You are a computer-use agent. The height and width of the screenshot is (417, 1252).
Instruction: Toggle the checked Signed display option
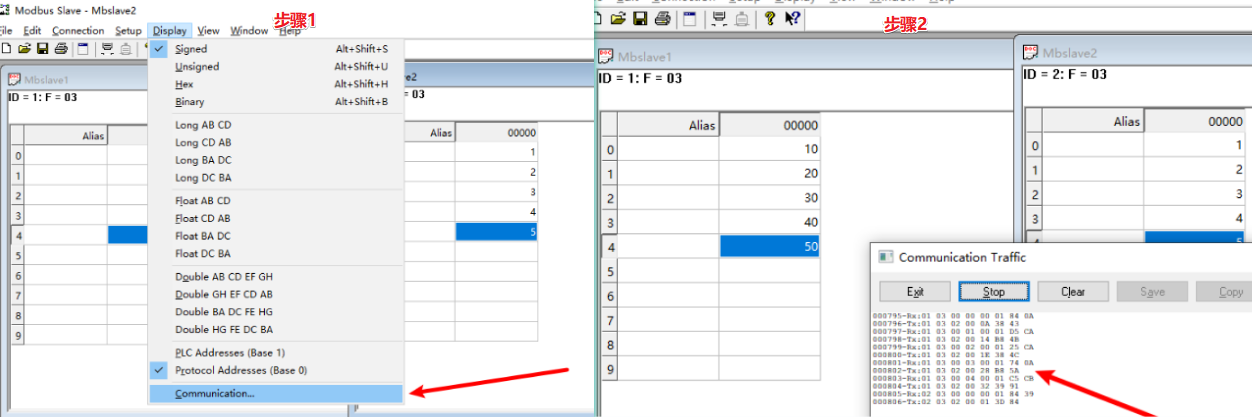point(191,49)
